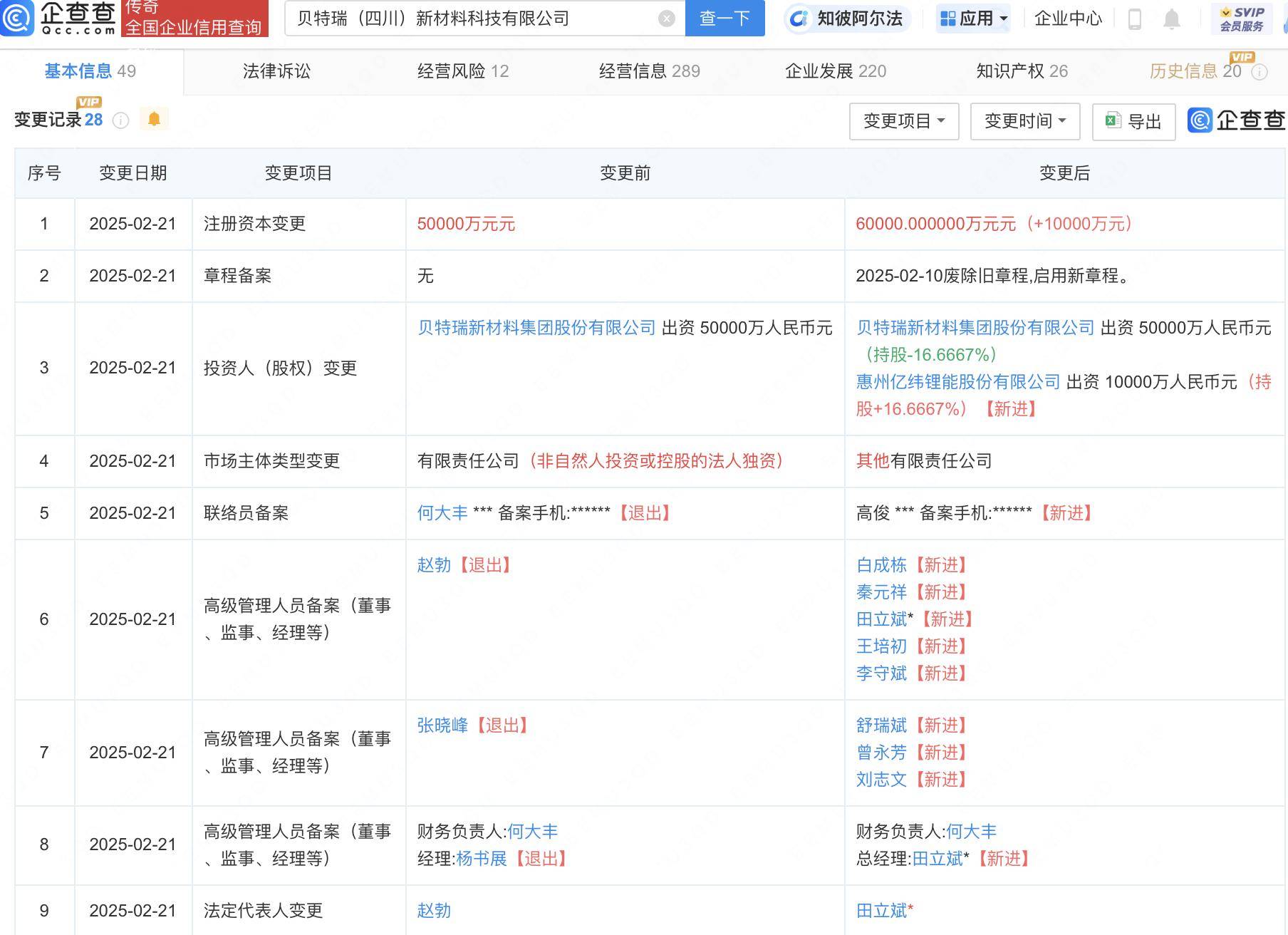
Task: Click the SVIP 会员服务 badge
Action: coord(1241,19)
